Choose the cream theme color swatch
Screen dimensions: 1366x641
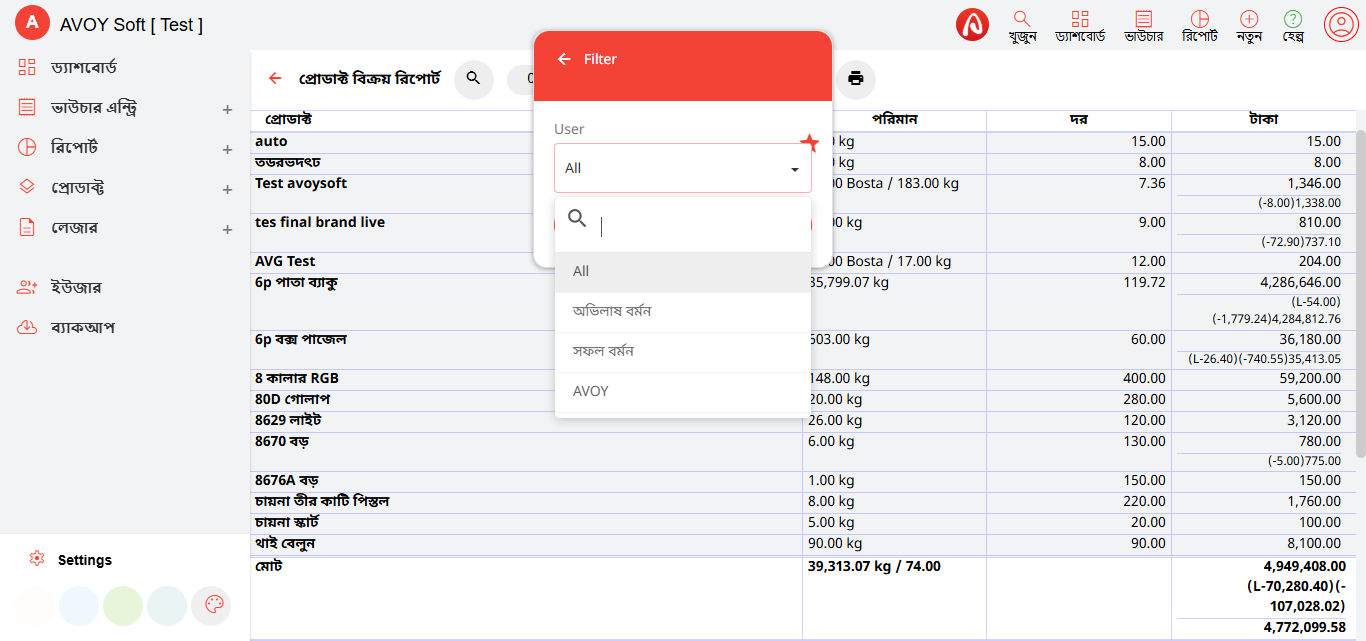pyautogui.click(x=35, y=605)
